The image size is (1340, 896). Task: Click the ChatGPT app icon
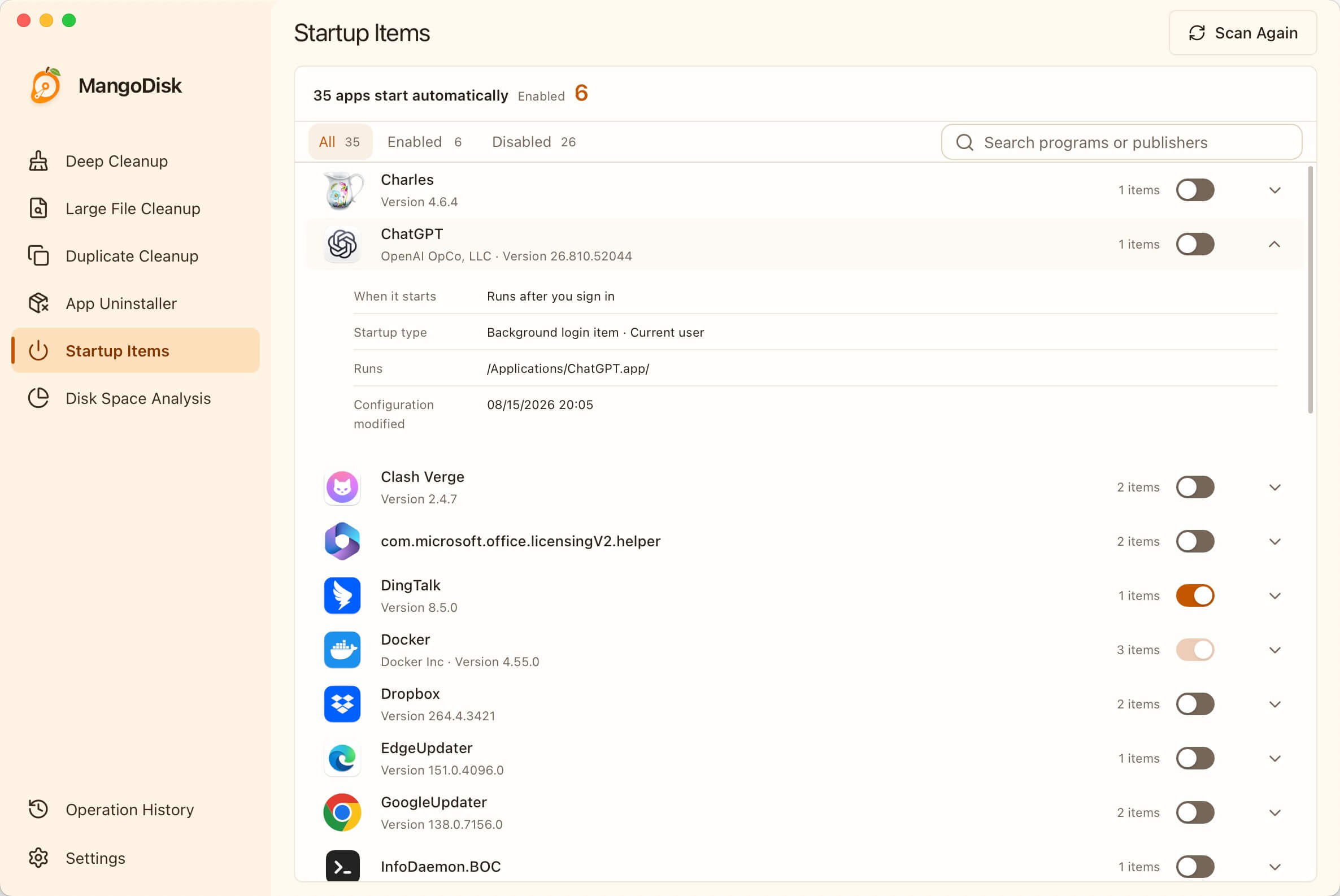[x=342, y=245]
